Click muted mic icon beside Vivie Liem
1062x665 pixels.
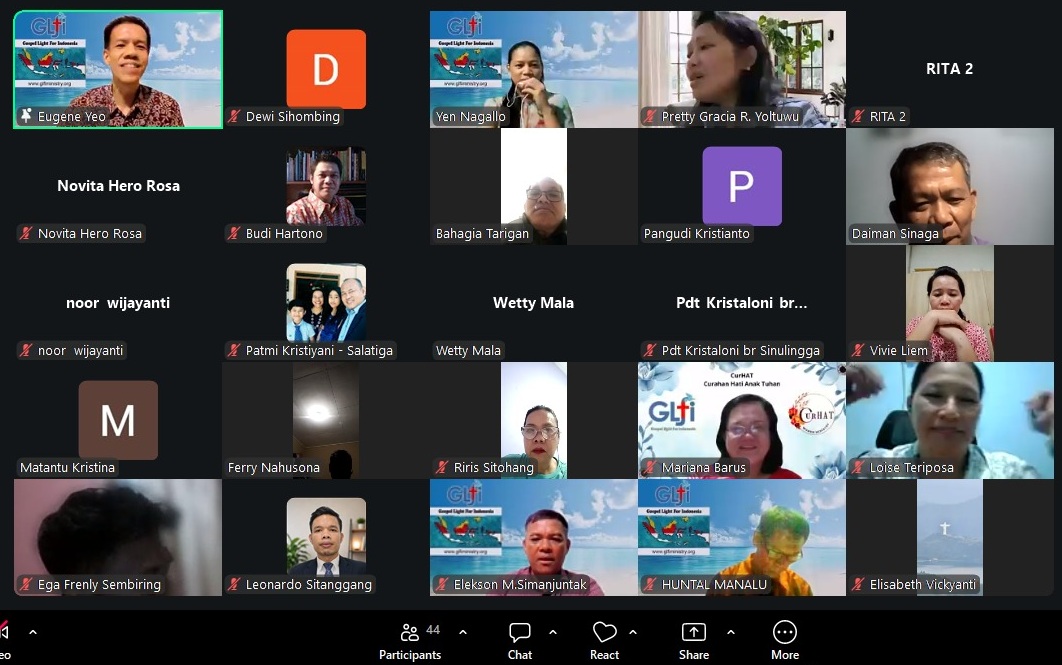tap(858, 351)
